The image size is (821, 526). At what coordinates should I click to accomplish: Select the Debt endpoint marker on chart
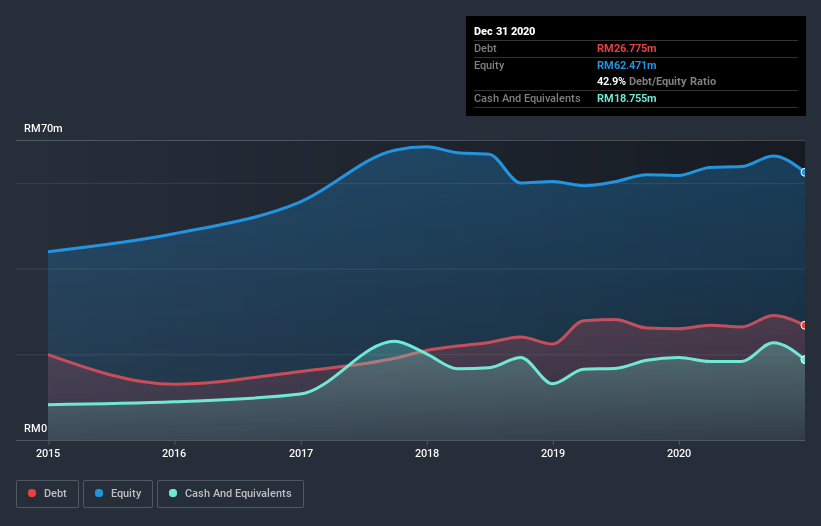coord(804,325)
